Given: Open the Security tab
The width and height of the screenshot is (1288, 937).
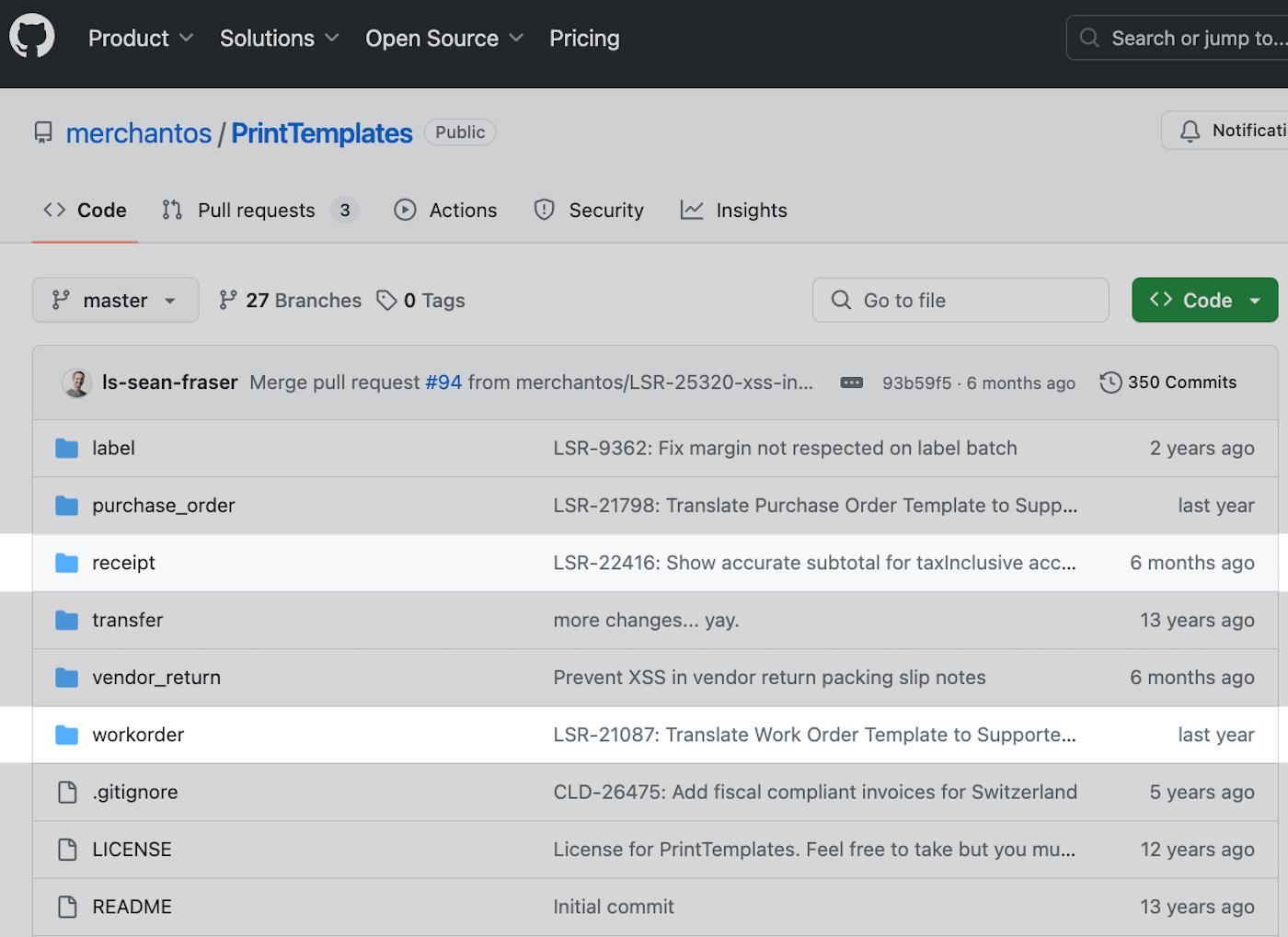Looking at the screenshot, I should tap(589, 211).
